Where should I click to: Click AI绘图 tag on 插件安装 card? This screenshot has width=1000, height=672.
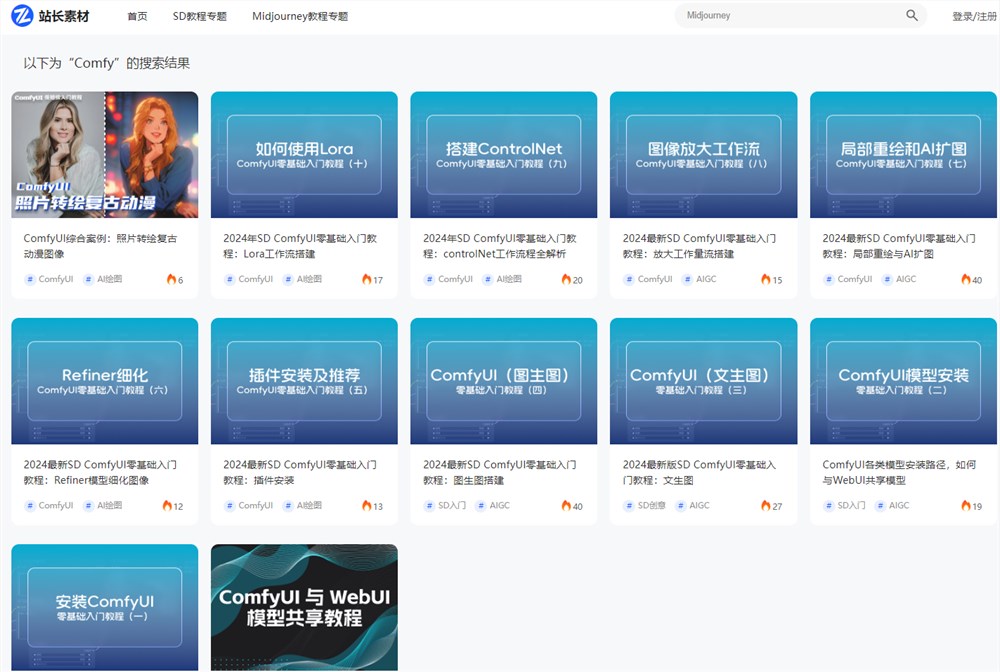click(302, 506)
